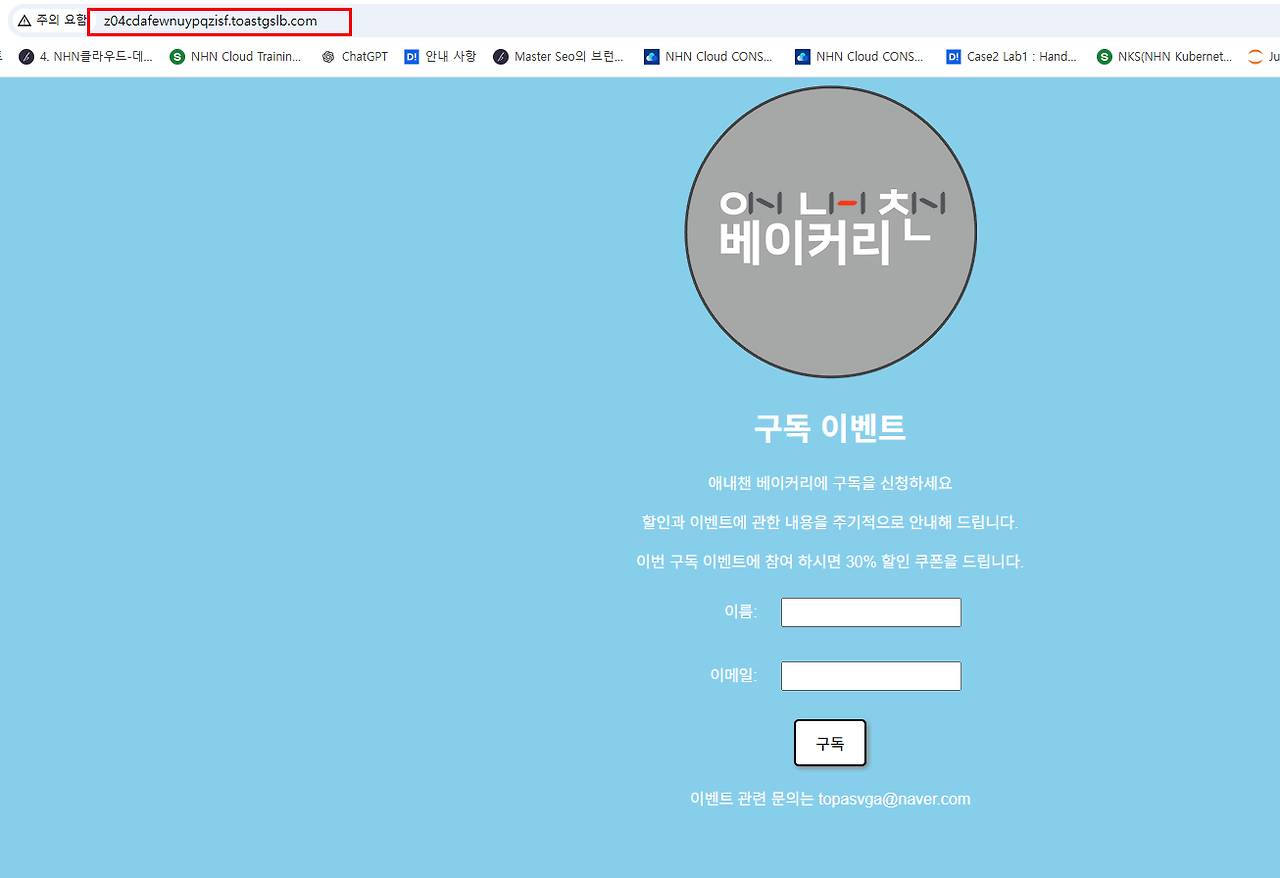
Task: Select the toastgslb.com URL in address bar
Action: pos(210,21)
